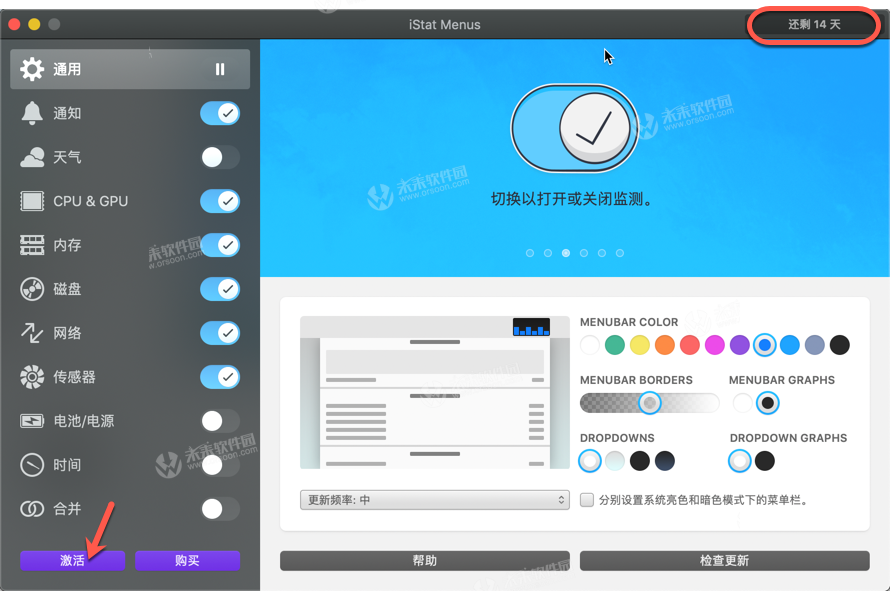Click the chip icon for CPU & GPU

(x=32, y=201)
